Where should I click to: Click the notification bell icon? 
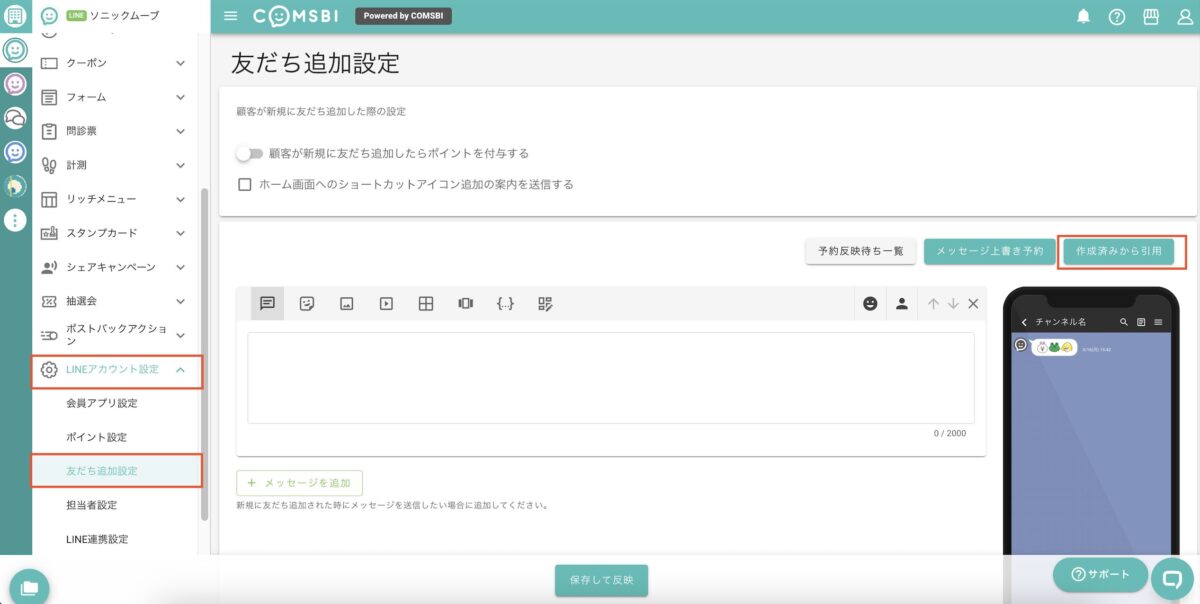[x=1083, y=17]
